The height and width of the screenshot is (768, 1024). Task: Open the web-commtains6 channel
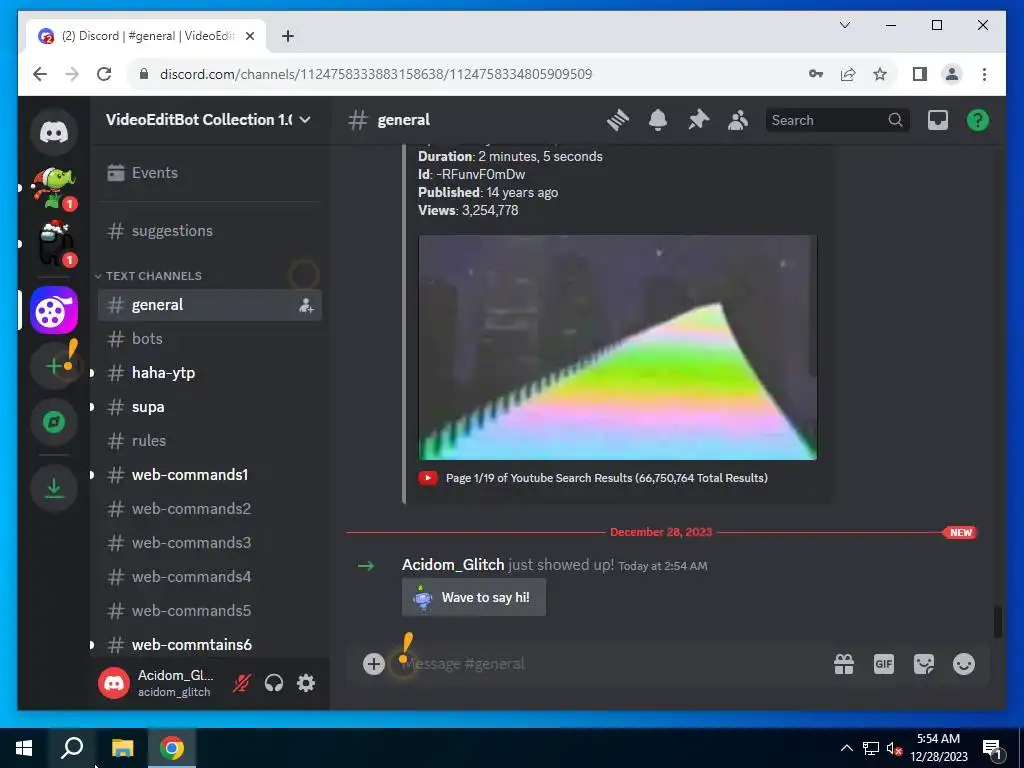(x=209, y=645)
